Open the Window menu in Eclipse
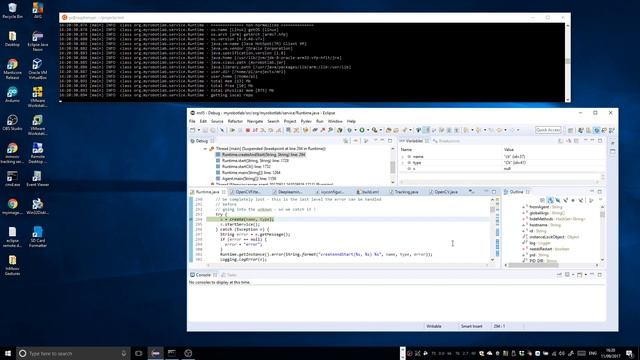The height and width of the screenshot is (360, 640). tap(335, 121)
